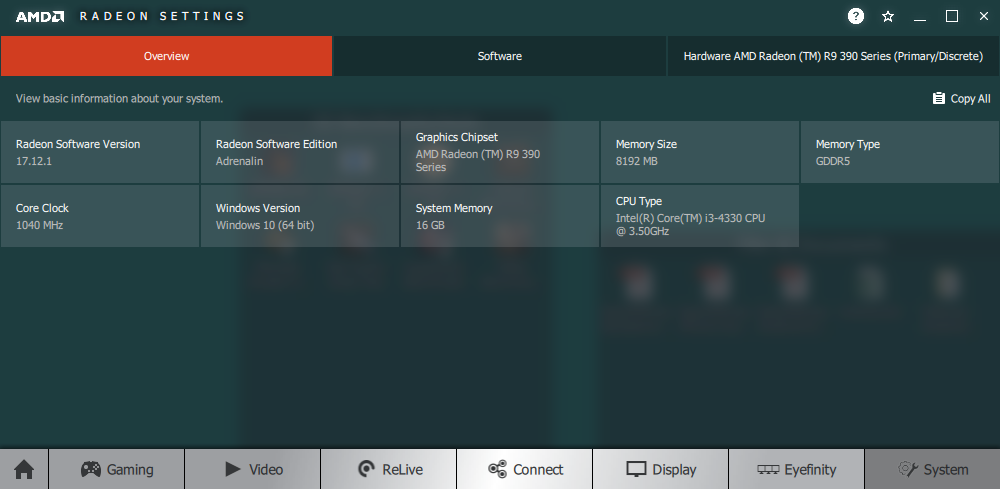The image size is (1000, 489).
Task: Open the System section label
Action: coord(946,470)
